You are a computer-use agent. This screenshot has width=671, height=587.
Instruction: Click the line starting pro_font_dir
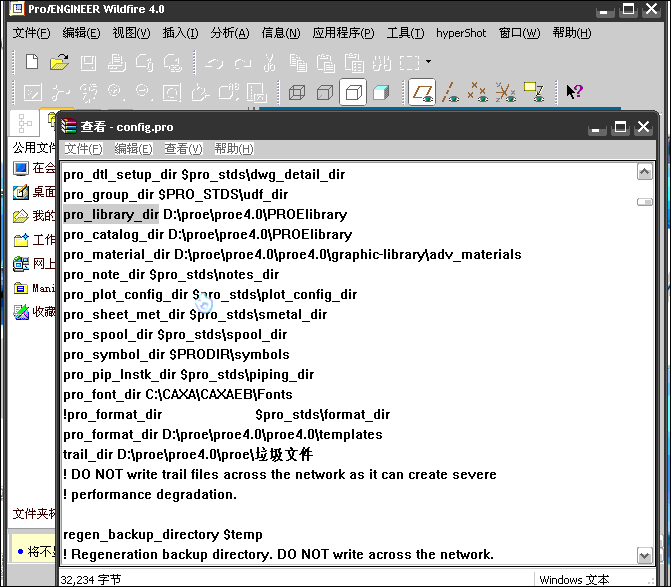tap(178, 394)
